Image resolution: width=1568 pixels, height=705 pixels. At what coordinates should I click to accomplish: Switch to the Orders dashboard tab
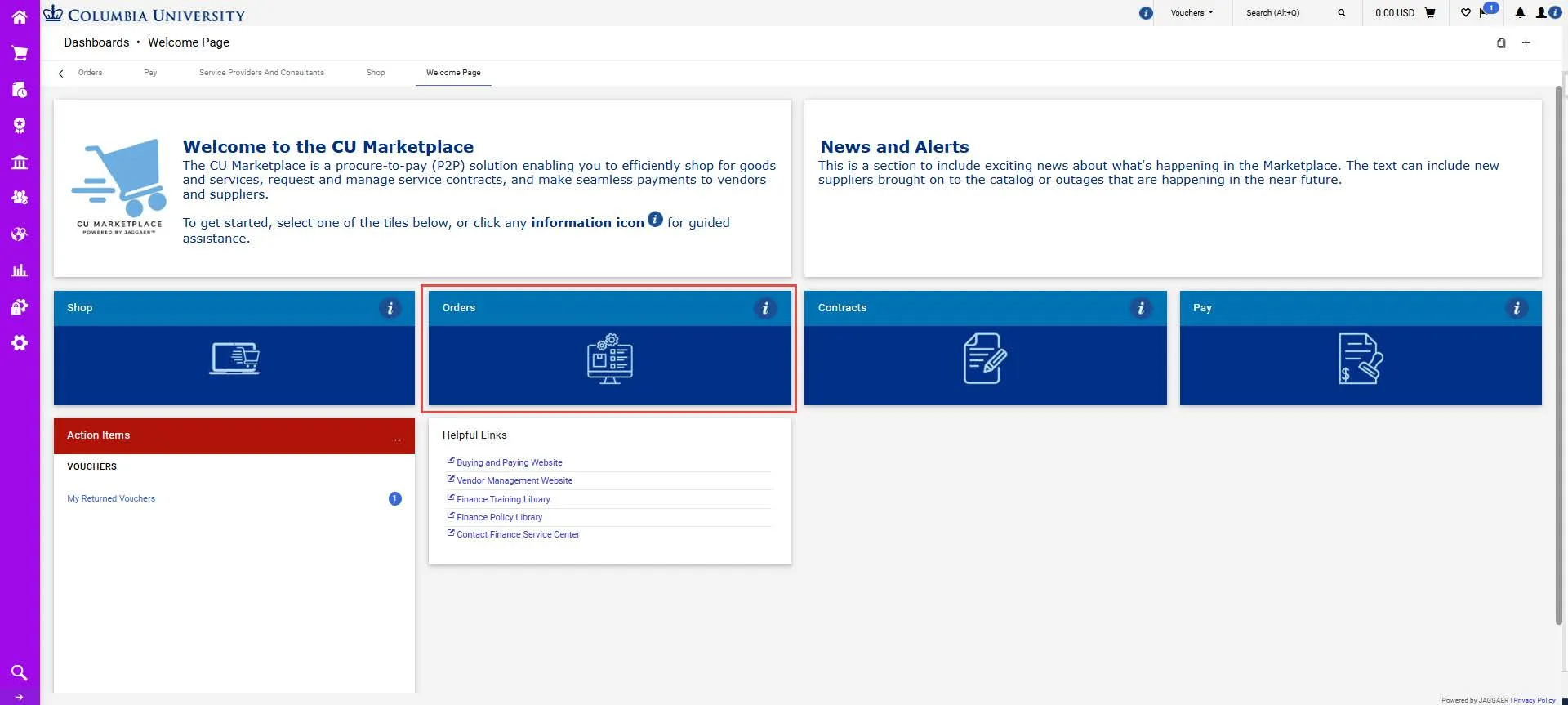click(91, 73)
